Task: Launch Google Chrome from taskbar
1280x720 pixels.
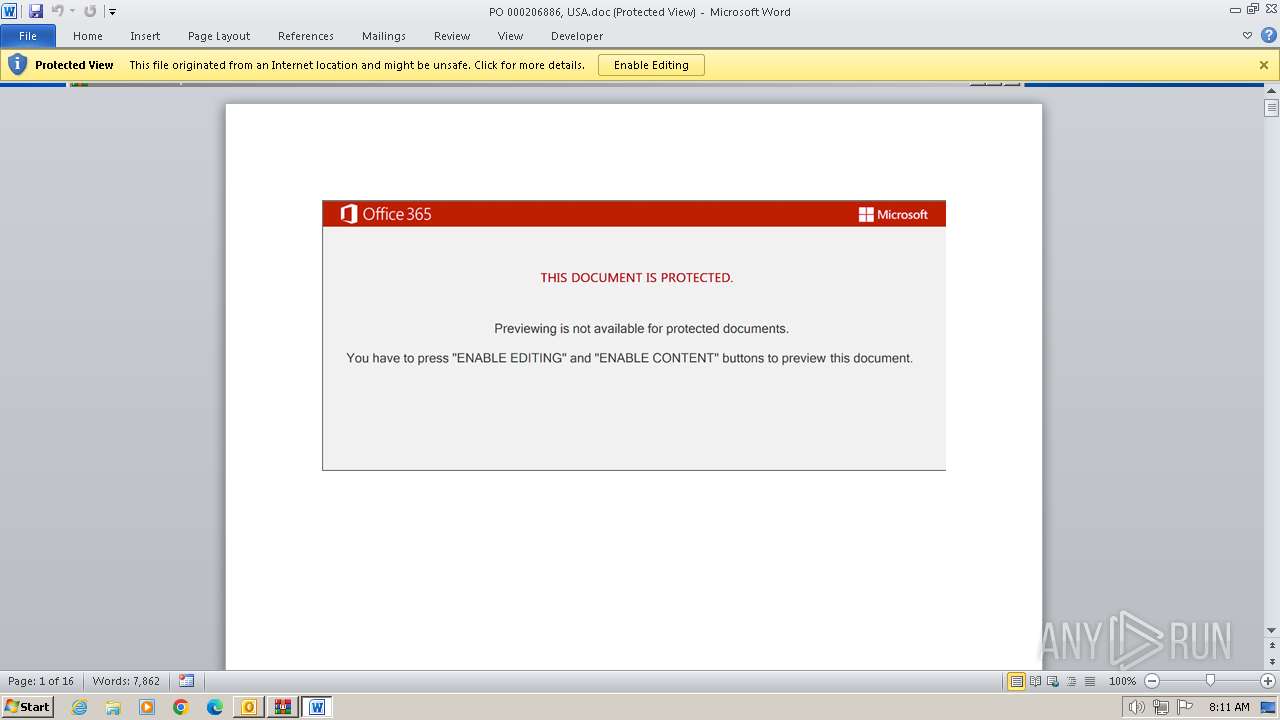Action: point(181,707)
